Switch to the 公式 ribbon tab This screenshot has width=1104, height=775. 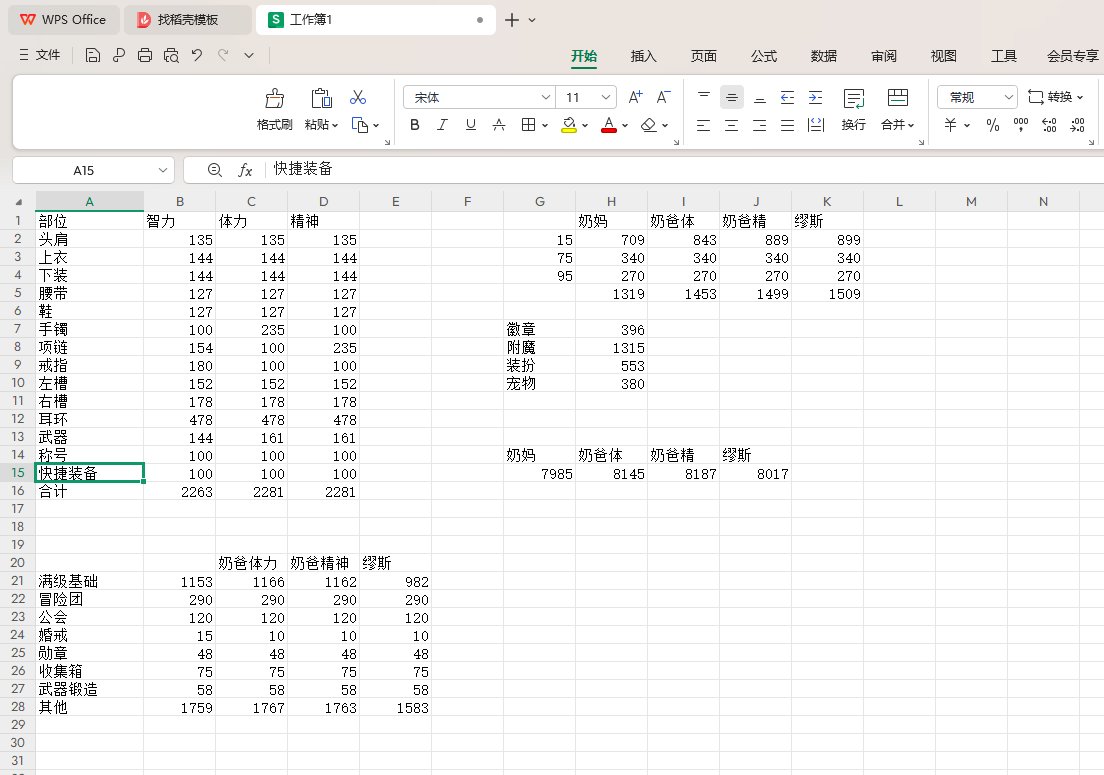click(x=764, y=56)
